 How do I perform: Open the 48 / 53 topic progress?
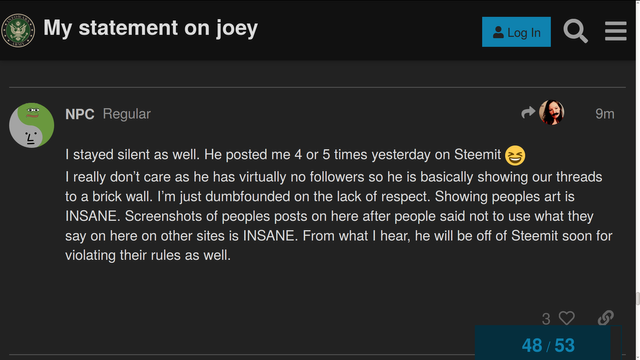pyautogui.click(x=548, y=345)
